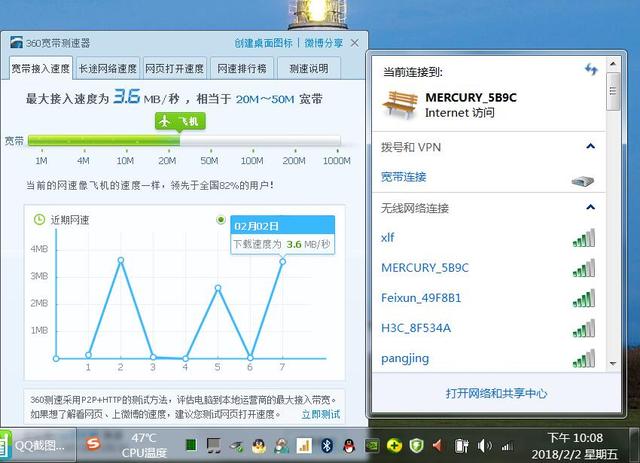Click signal bars icon for H3C_8F534A
The image size is (640, 463).
(x=584, y=329)
